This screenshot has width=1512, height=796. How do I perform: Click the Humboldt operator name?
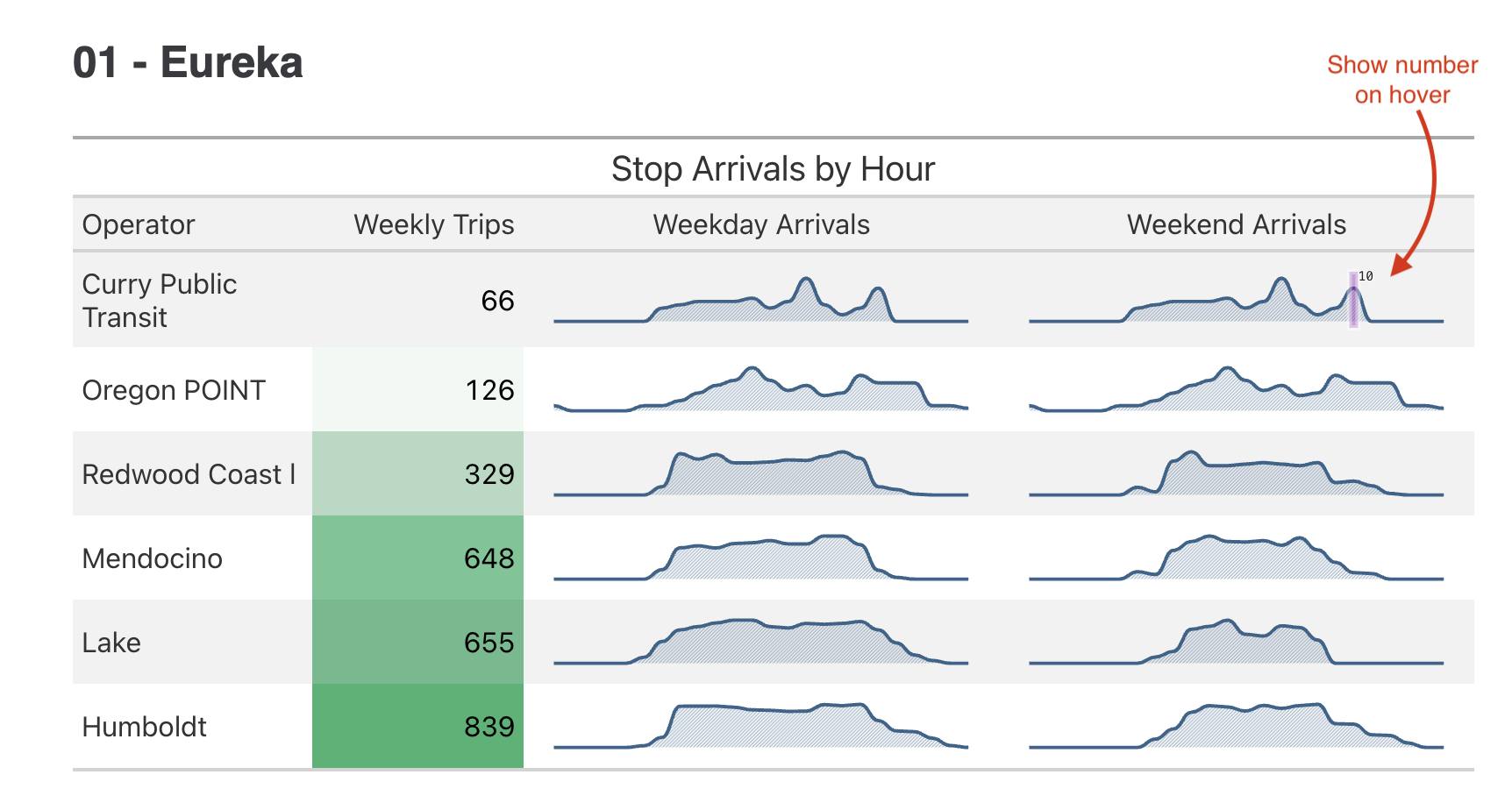145,727
